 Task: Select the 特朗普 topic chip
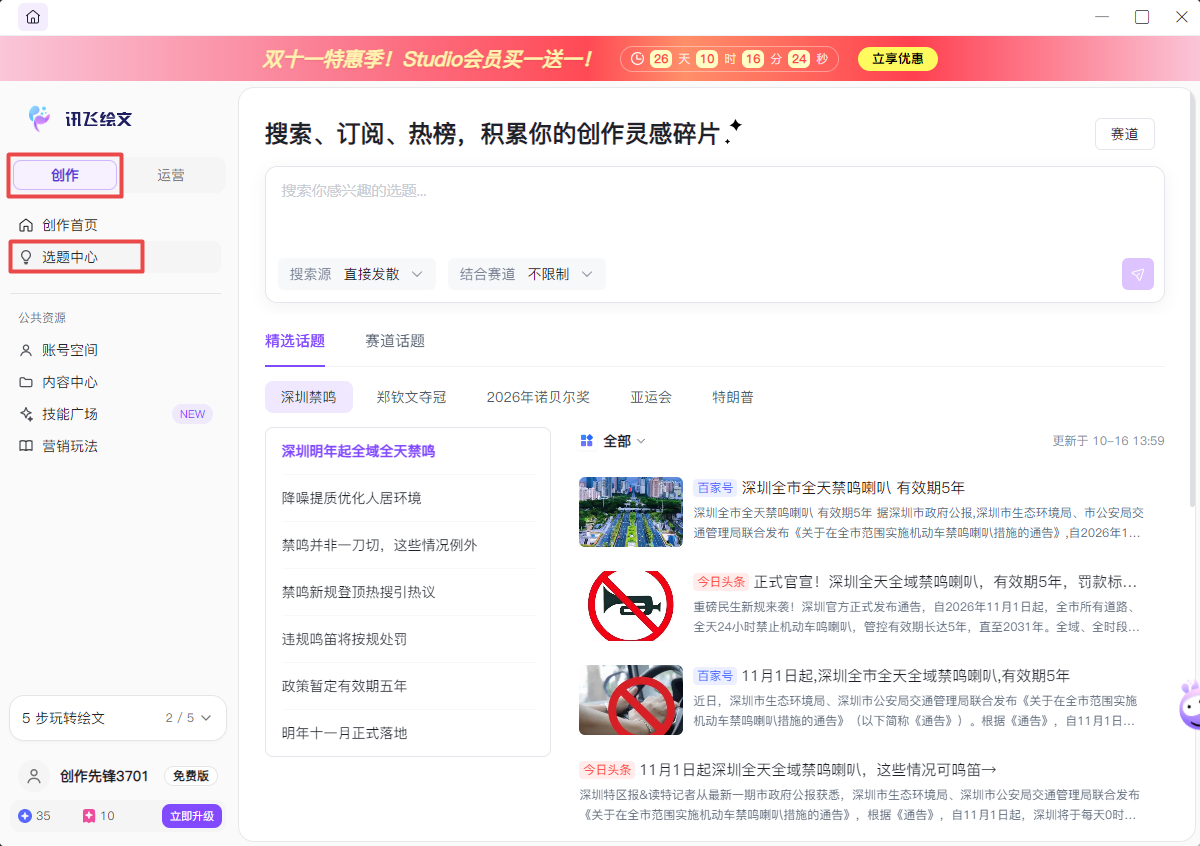coord(733,397)
